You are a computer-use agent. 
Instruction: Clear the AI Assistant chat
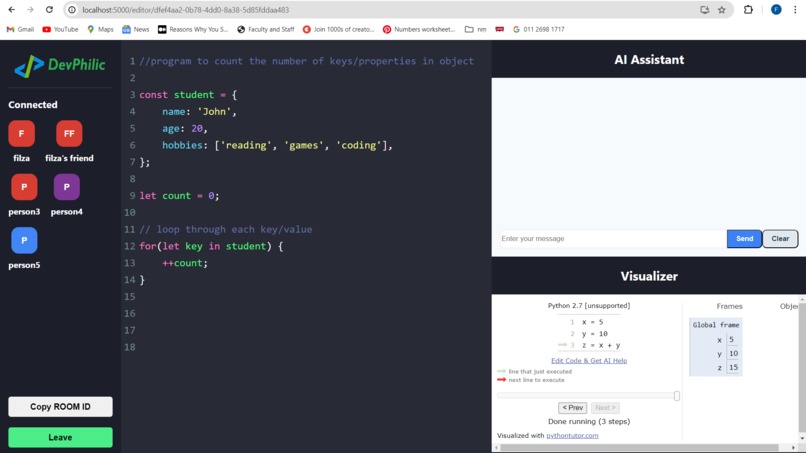coord(780,239)
